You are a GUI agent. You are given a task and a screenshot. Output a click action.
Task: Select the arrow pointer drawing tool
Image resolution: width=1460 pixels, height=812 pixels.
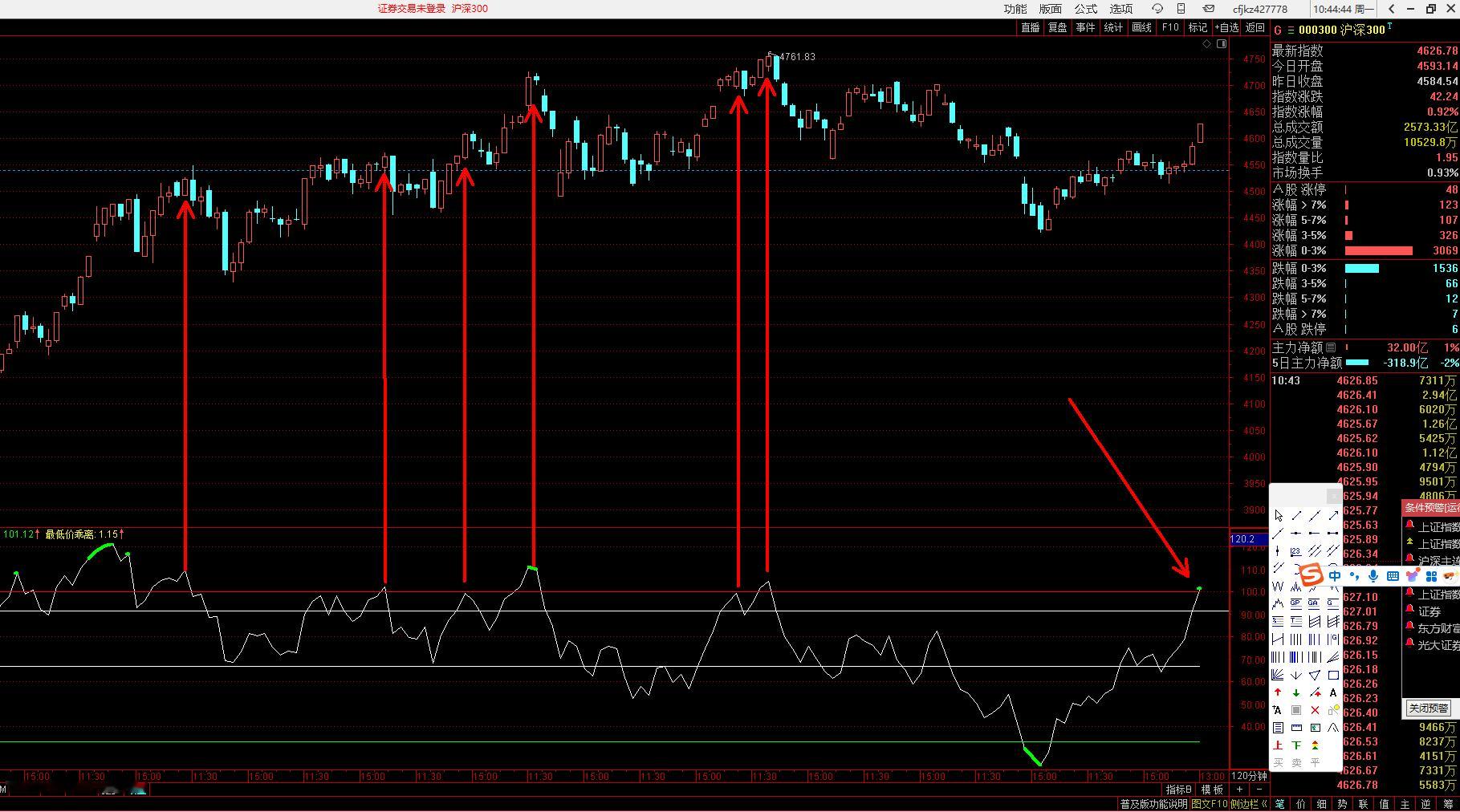pyautogui.click(x=1278, y=515)
